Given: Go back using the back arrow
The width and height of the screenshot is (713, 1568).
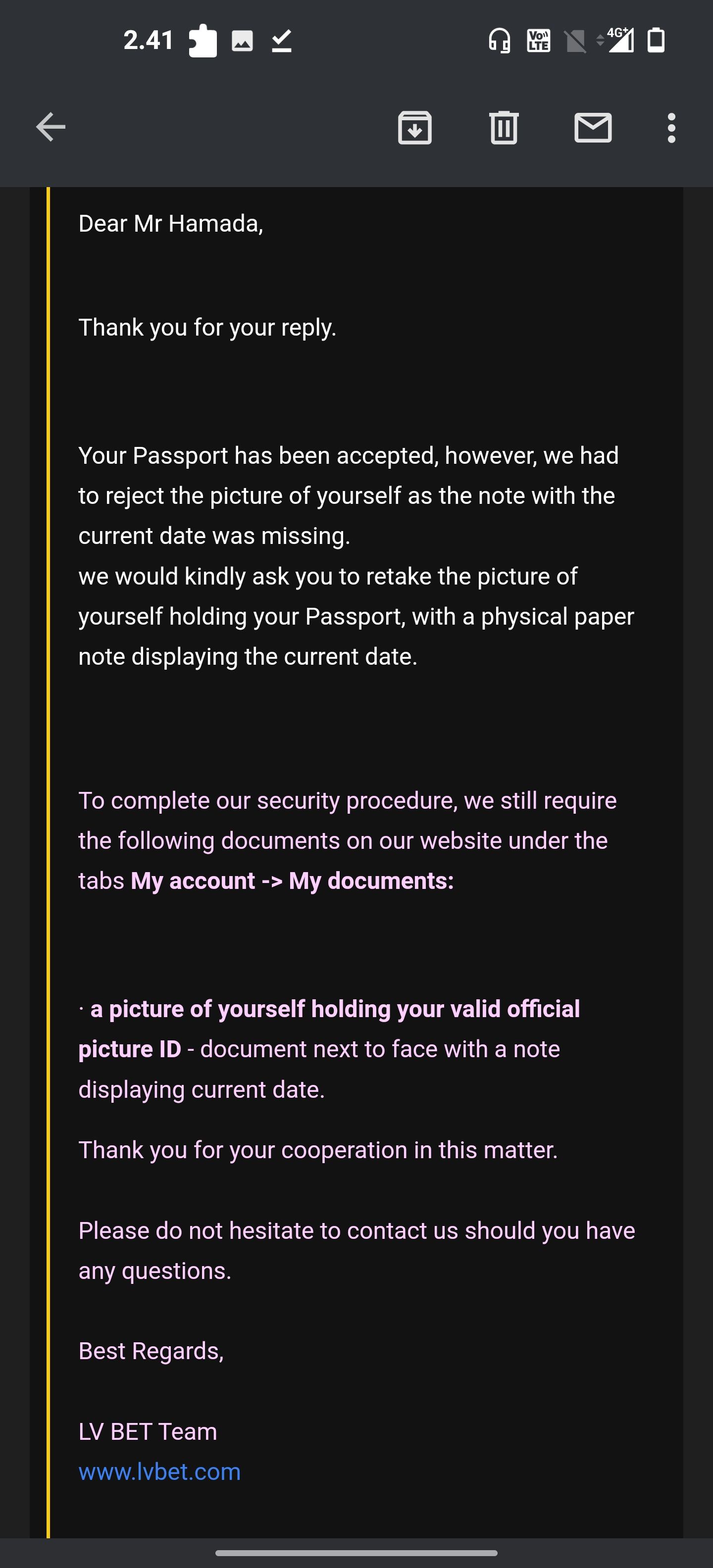Looking at the screenshot, I should coord(51,127).
